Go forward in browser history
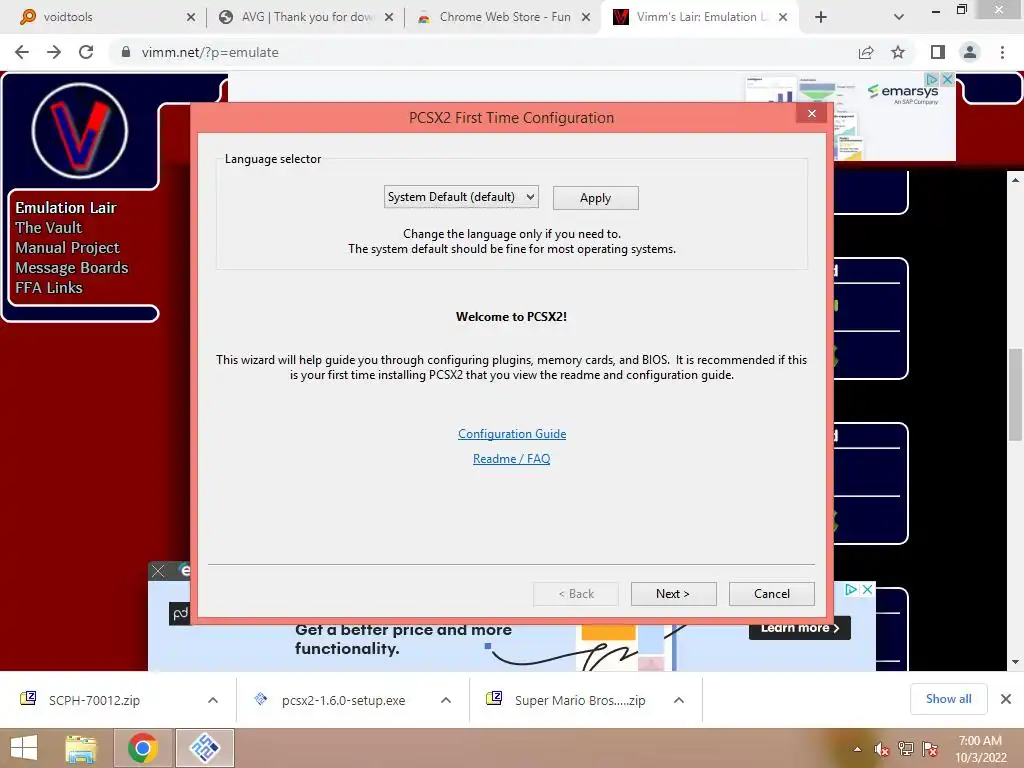This screenshot has width=1024, height=768. 54,52
